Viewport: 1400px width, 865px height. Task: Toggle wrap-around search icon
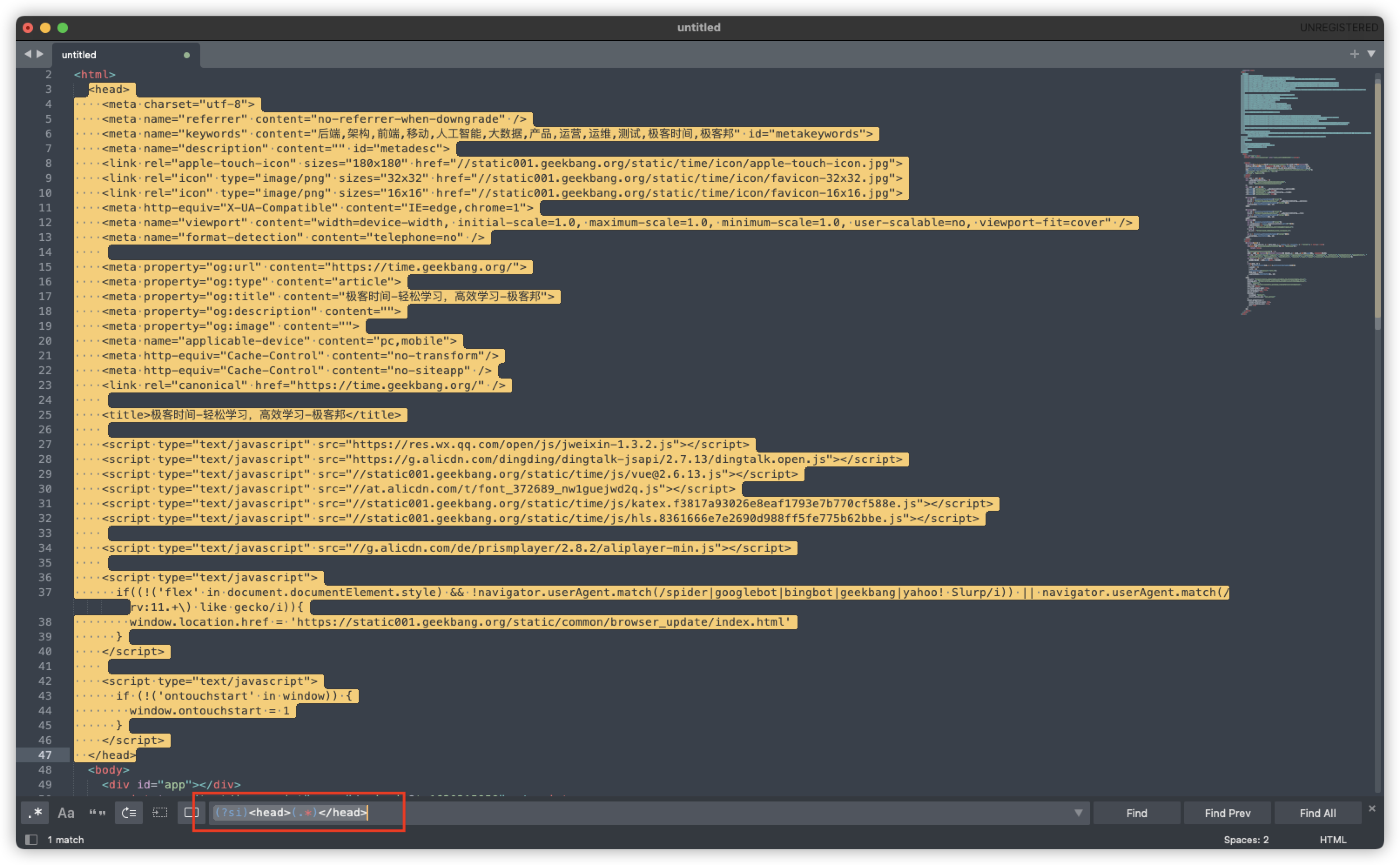coord(129,813)
